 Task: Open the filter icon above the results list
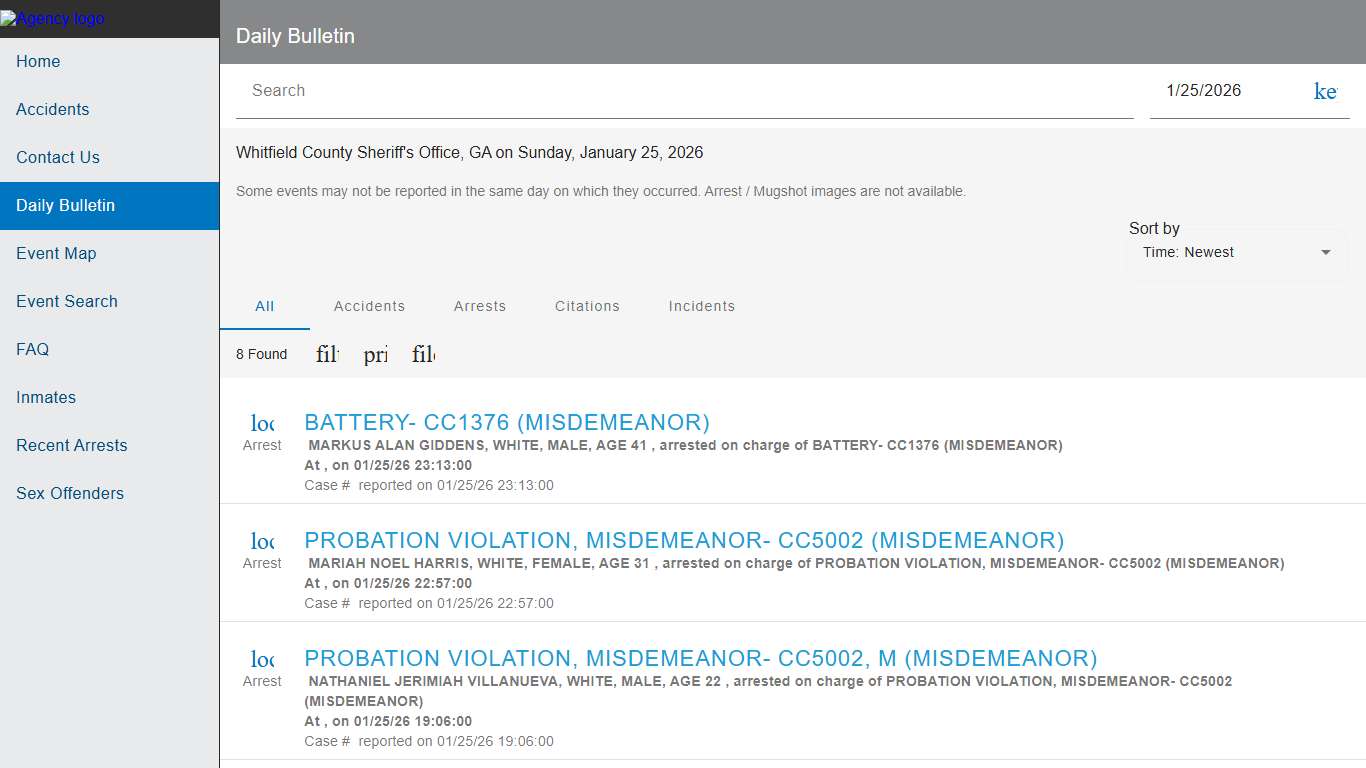tap(326, 354)
